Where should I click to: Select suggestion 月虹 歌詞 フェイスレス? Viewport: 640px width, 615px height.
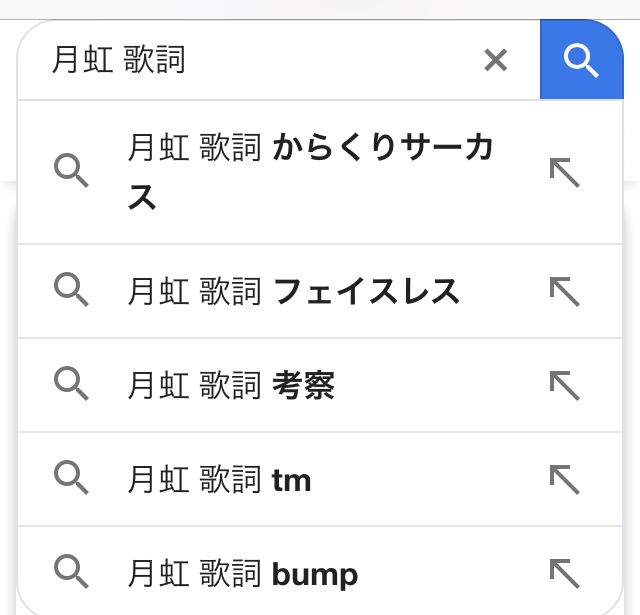(x=294, y=291)
